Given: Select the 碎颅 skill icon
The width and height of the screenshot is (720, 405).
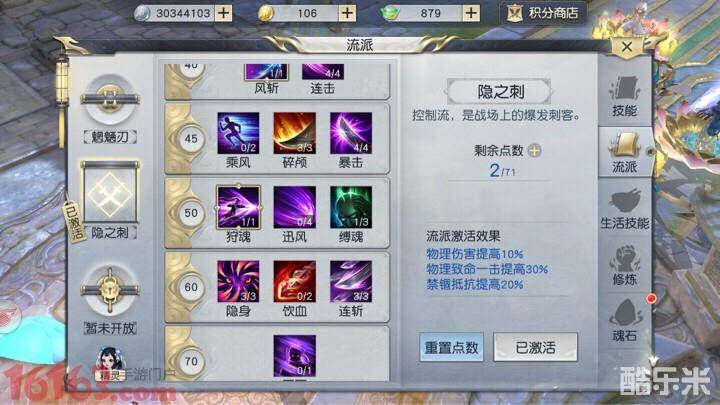Looking at the screenshot, I should [x=294, y=133].
